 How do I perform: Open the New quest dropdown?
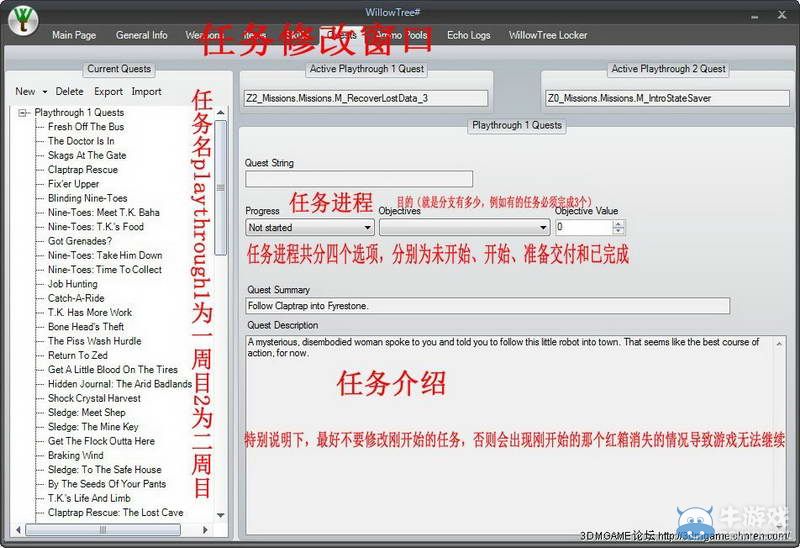(31, 91)
